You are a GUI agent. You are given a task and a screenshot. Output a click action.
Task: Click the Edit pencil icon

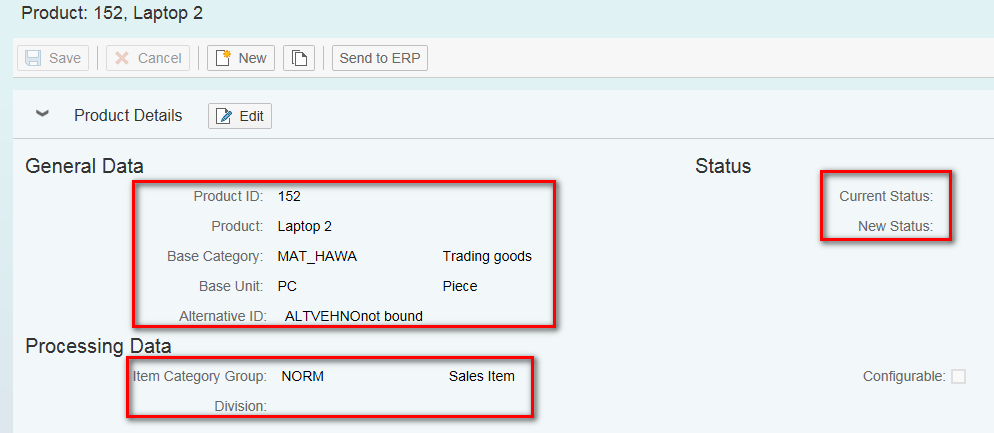224,117
